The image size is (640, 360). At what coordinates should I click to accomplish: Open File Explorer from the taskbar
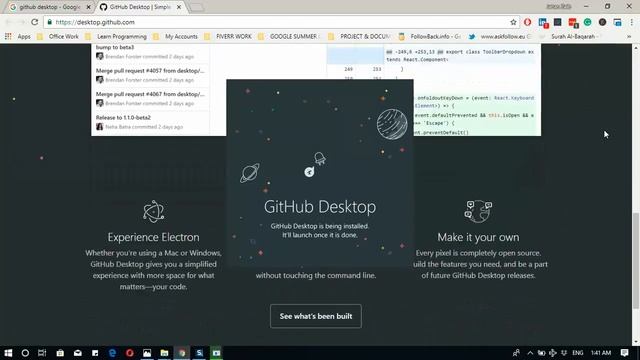click(x=164, y=353)
